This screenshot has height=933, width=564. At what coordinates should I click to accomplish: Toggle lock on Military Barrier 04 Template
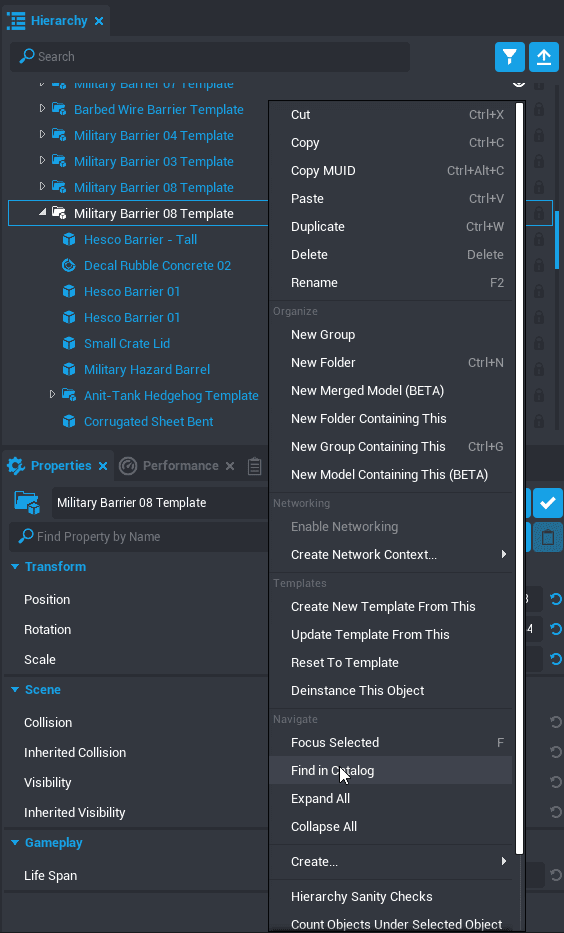539,136
